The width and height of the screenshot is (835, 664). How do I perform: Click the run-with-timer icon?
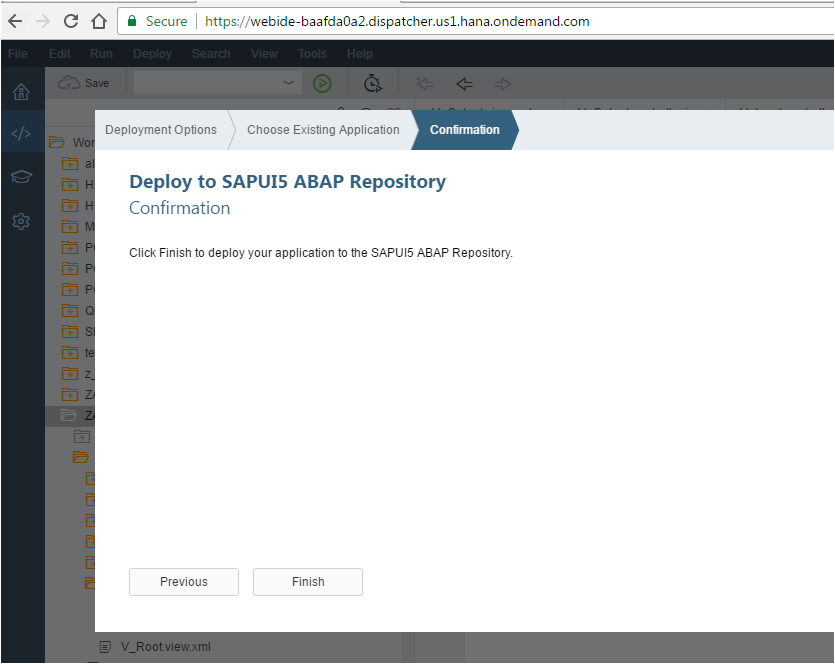point(372,84)
